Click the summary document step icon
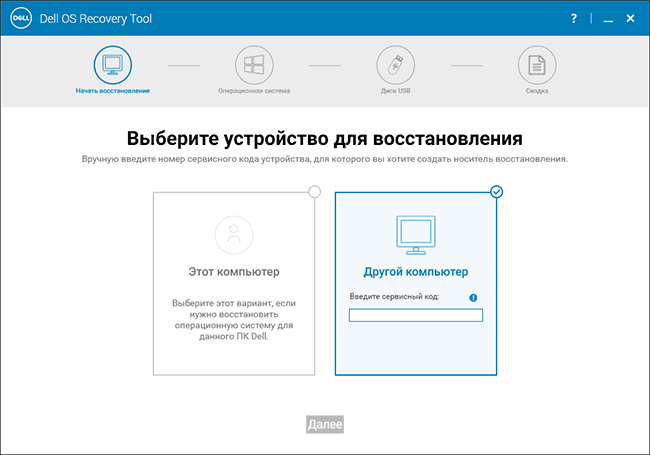Image resolution: width=650 pixels, height=455 pixels. pos(537,65)
